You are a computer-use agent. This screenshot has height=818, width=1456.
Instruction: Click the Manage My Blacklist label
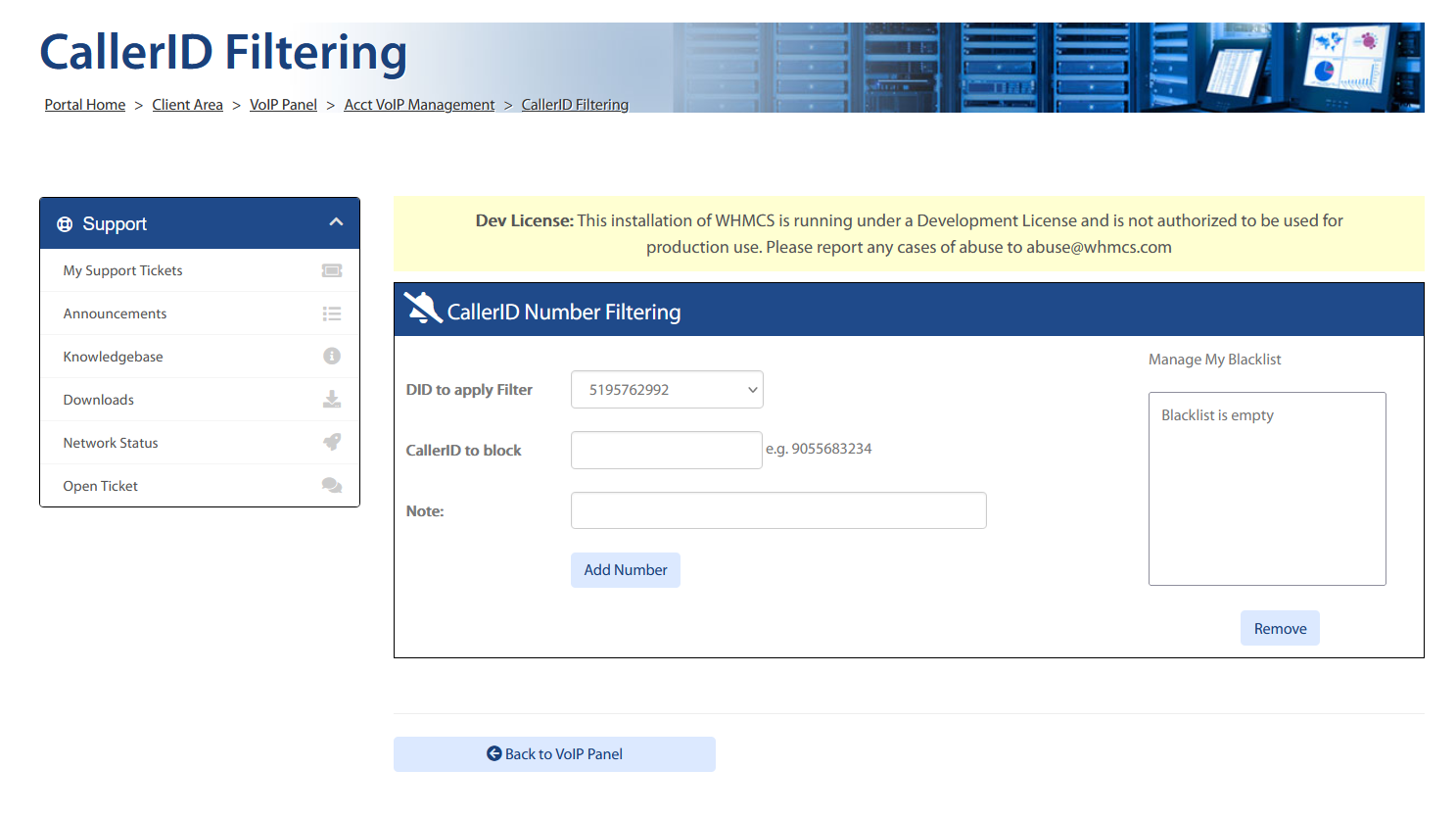point(1214,360)
